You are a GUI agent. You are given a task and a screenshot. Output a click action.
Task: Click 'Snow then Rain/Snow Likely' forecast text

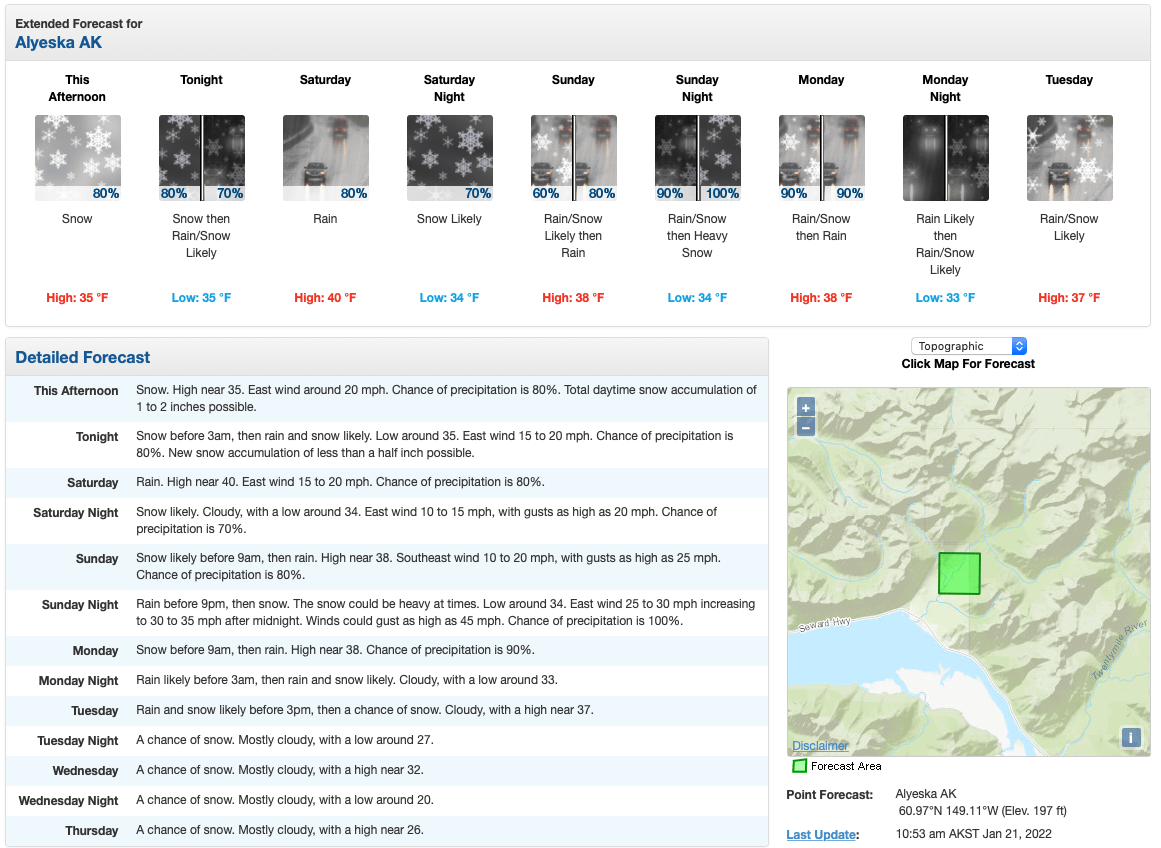point(201,236)
